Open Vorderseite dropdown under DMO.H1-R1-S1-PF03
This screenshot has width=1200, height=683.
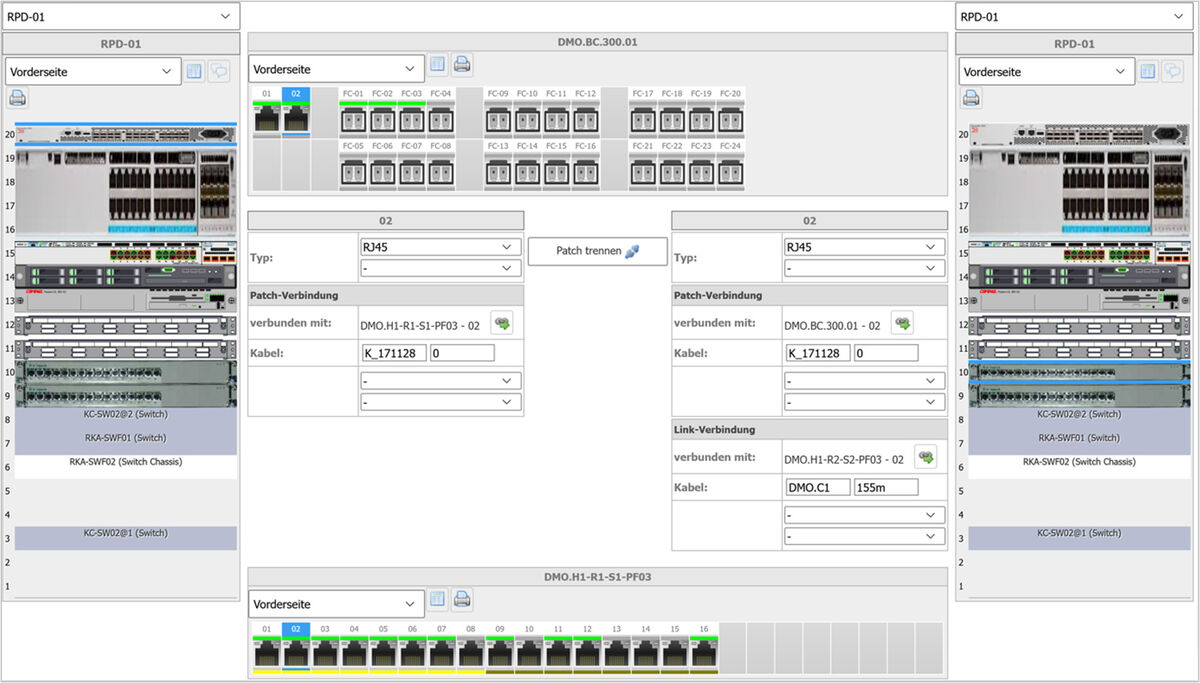[337, 604]
